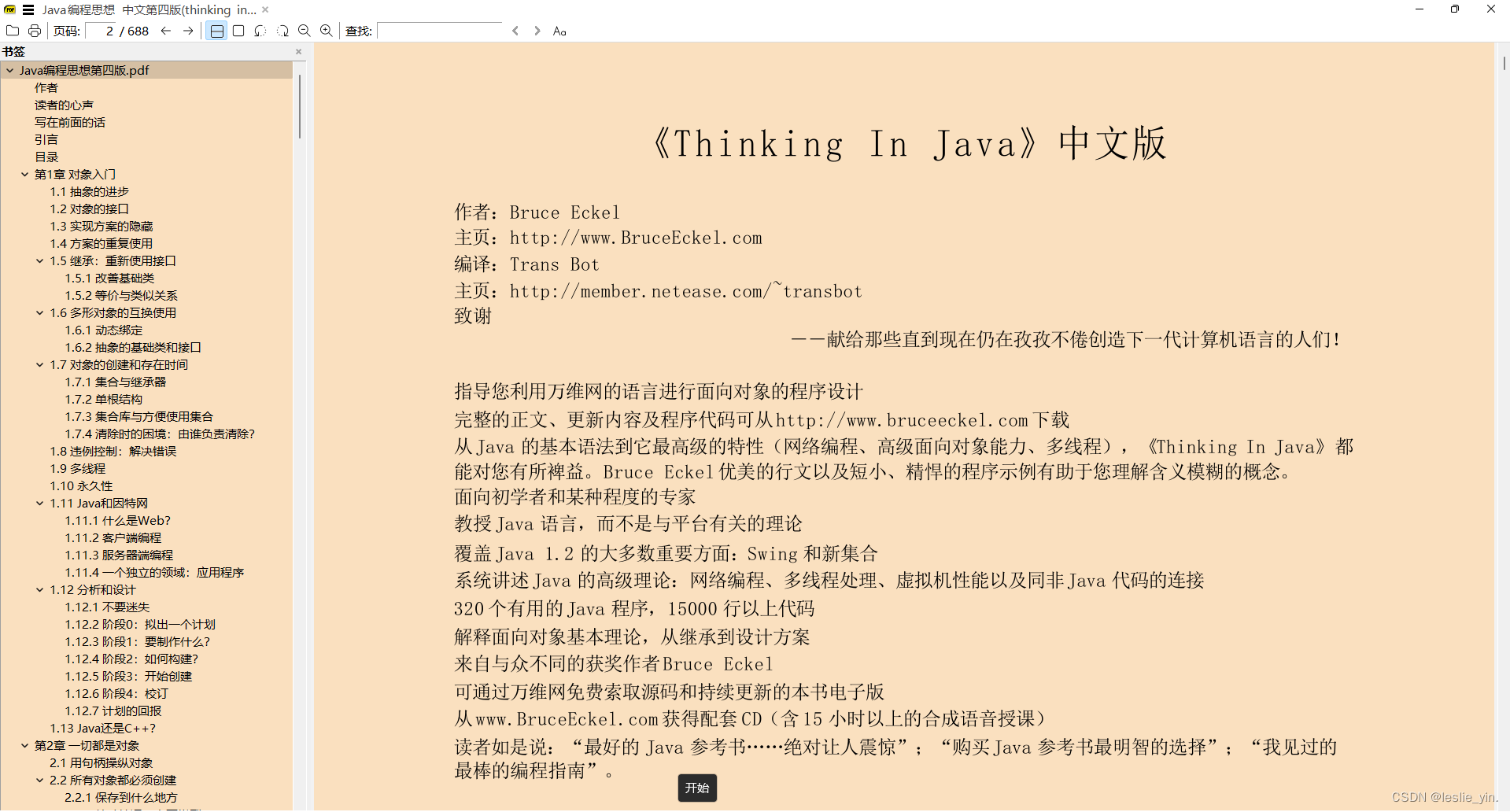Click the 开始 tooltip button

pos(697,788)
